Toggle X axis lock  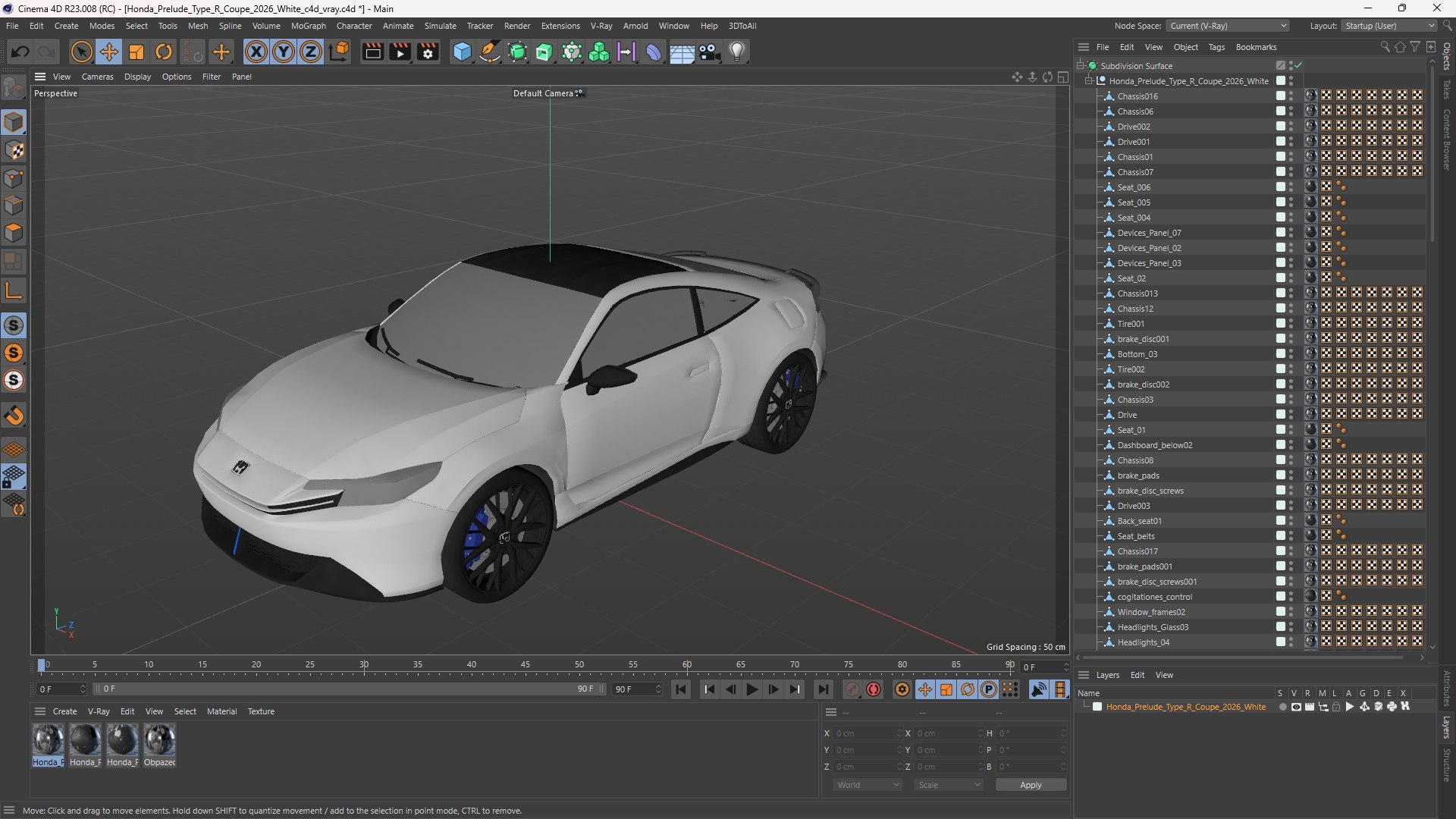click(256, 52)
